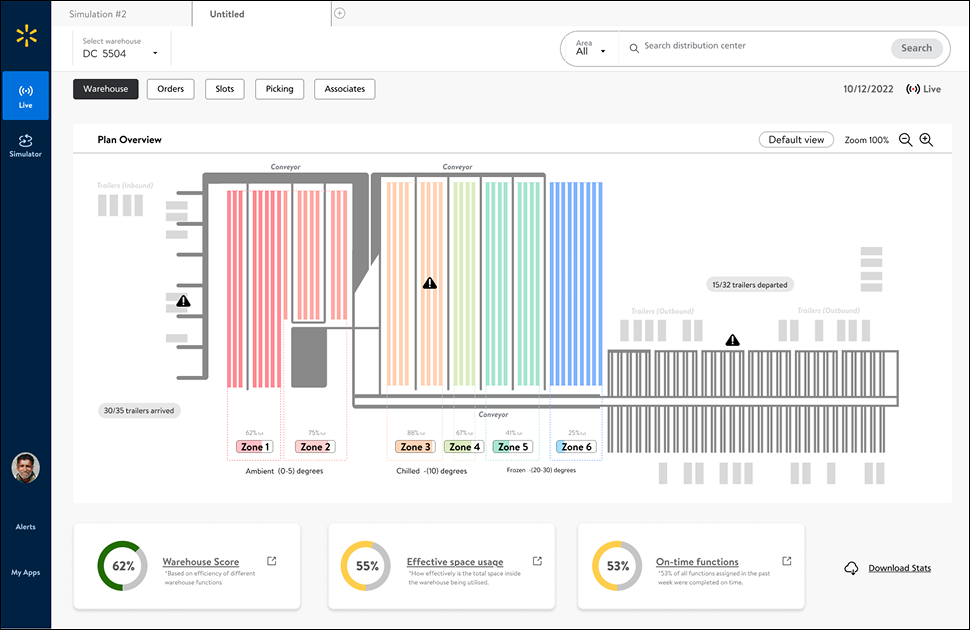Add a new tab with plus icon

tap(340, 13)
